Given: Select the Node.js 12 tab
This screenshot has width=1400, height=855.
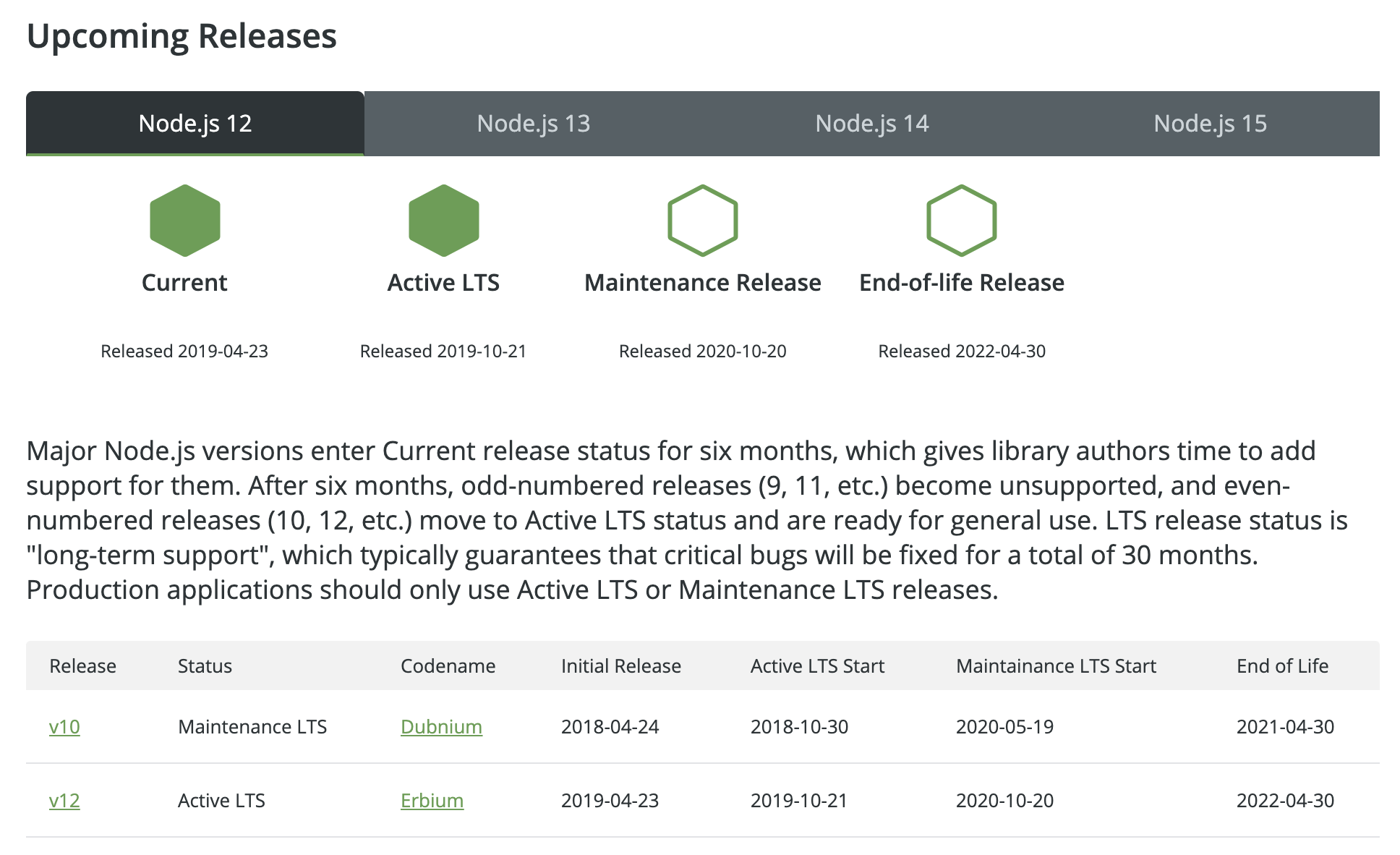Looking at the screenshot, I should (x=195, y=123).
